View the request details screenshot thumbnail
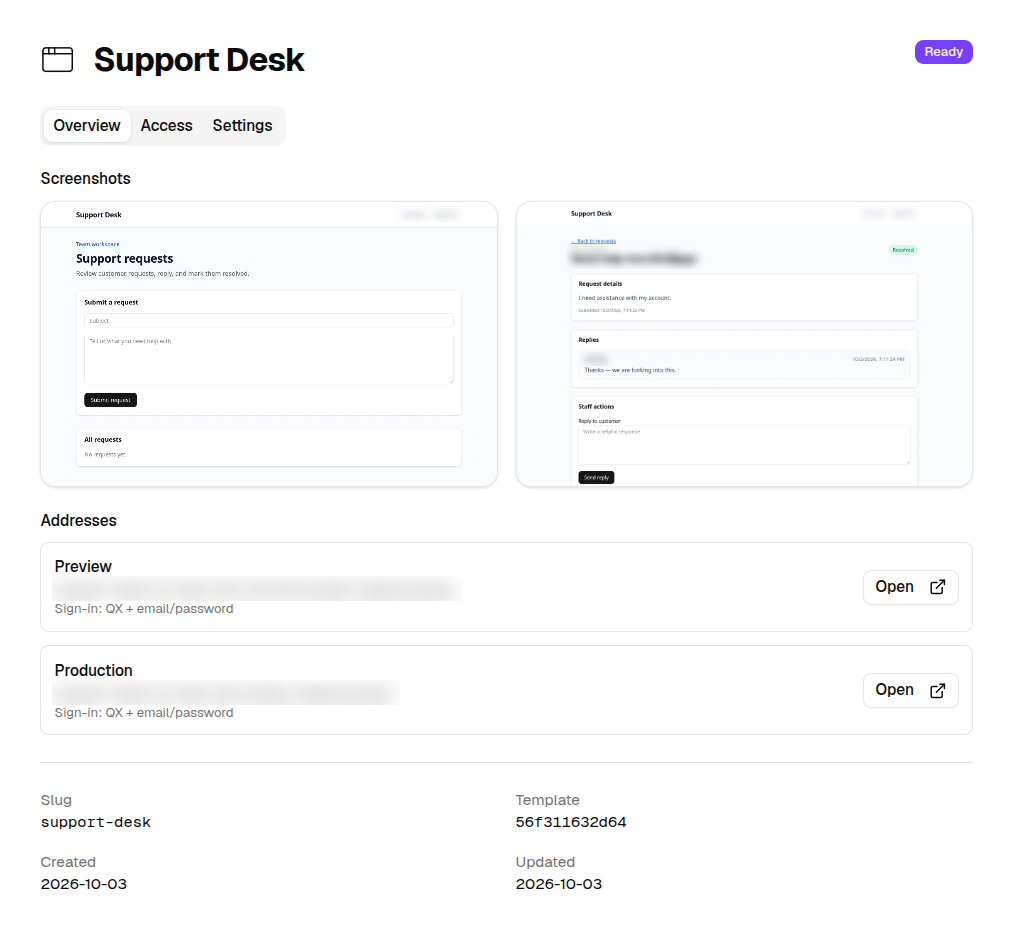 tap(744, 344)
